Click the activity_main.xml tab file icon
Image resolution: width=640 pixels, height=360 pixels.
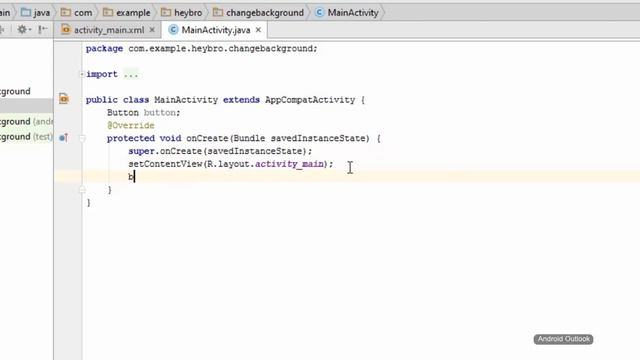(65, 29)
